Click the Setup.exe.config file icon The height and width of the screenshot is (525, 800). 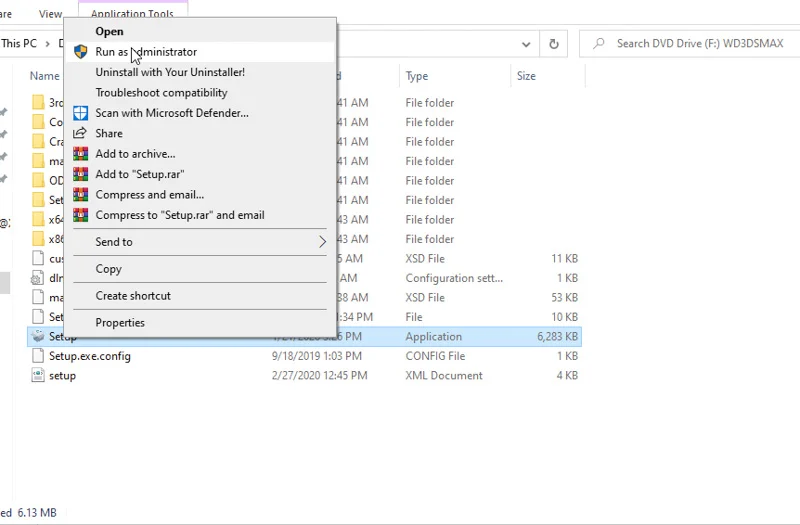pyautogui.click(x=38, y=356)
